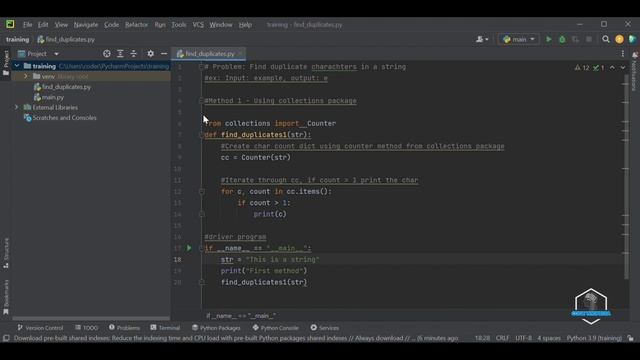Open the IDE updates icon
Screen dimensions: 640x360
(x=619, y=39)
